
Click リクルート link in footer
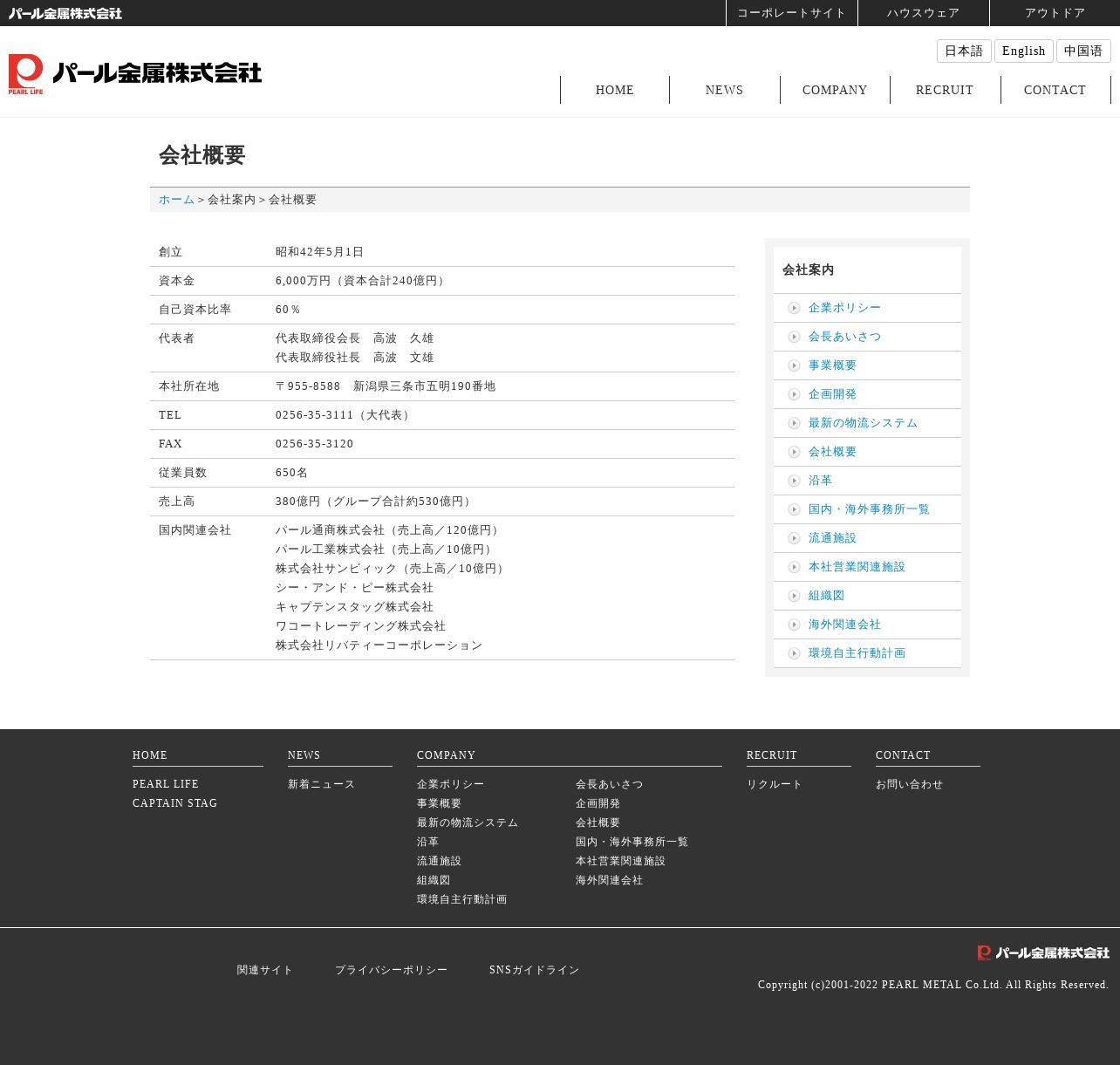tap(775, 784)
